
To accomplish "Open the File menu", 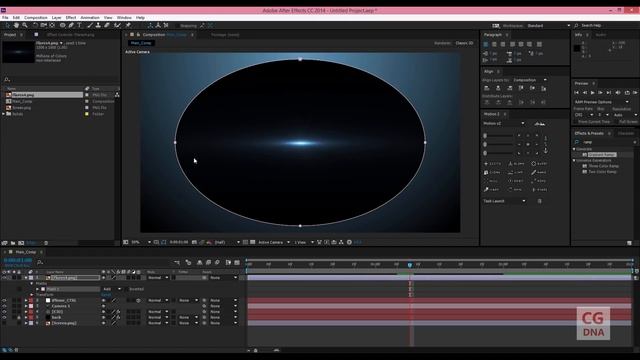I will pos(5,18).
